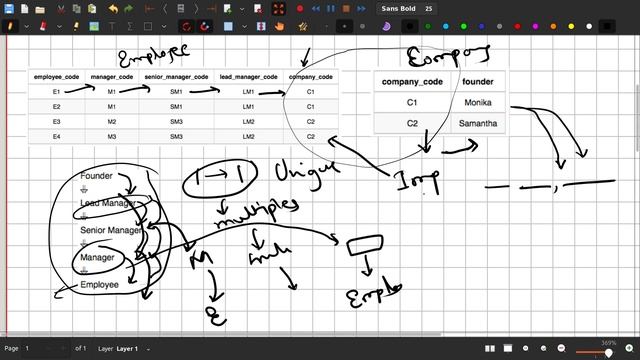
Task: Select the Text tool
Action: (112, 27)
